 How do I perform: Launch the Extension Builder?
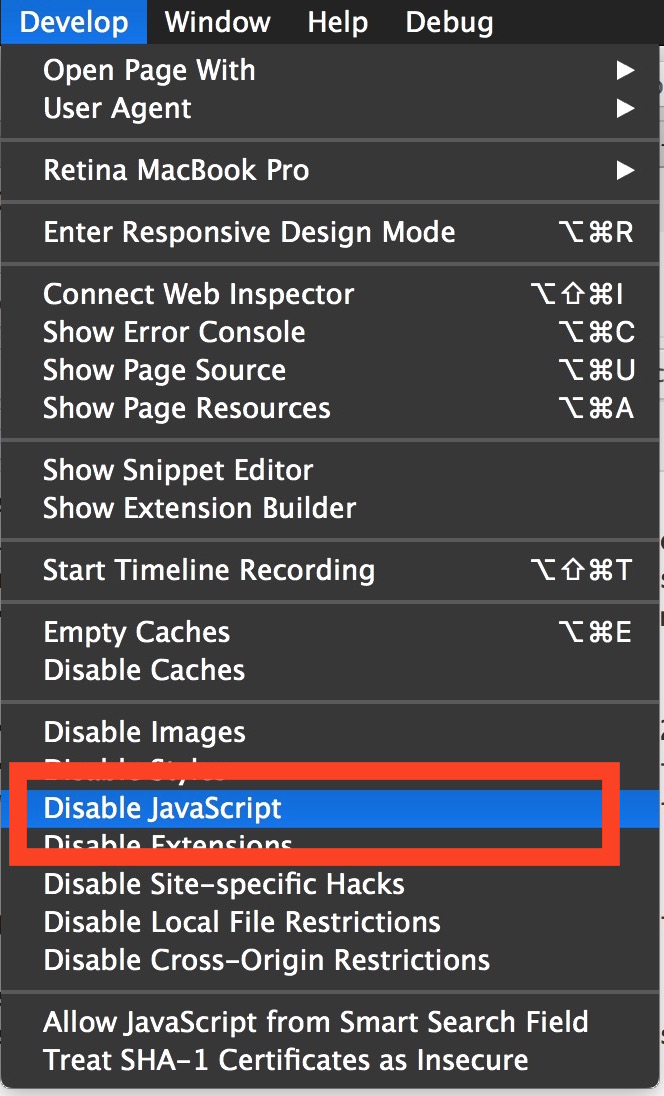point(199,508)
